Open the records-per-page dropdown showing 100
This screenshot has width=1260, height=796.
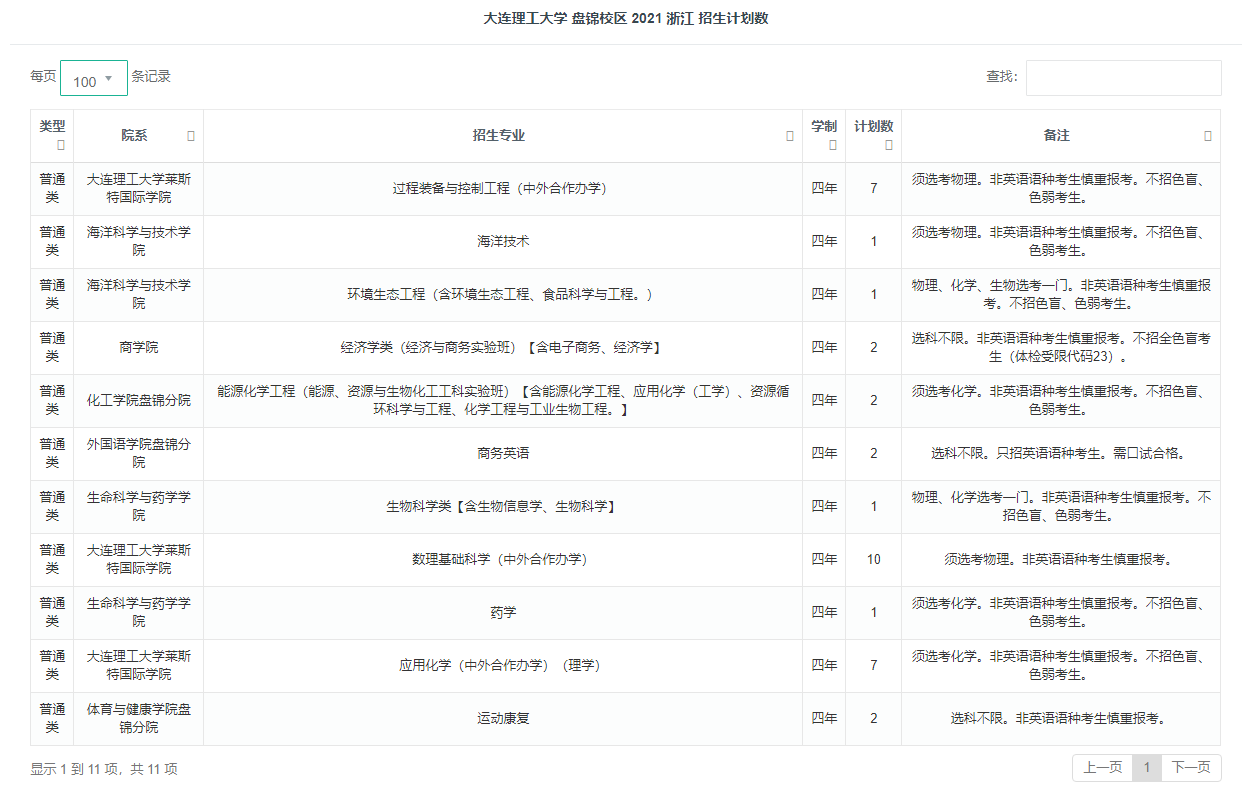pos(94,78)
